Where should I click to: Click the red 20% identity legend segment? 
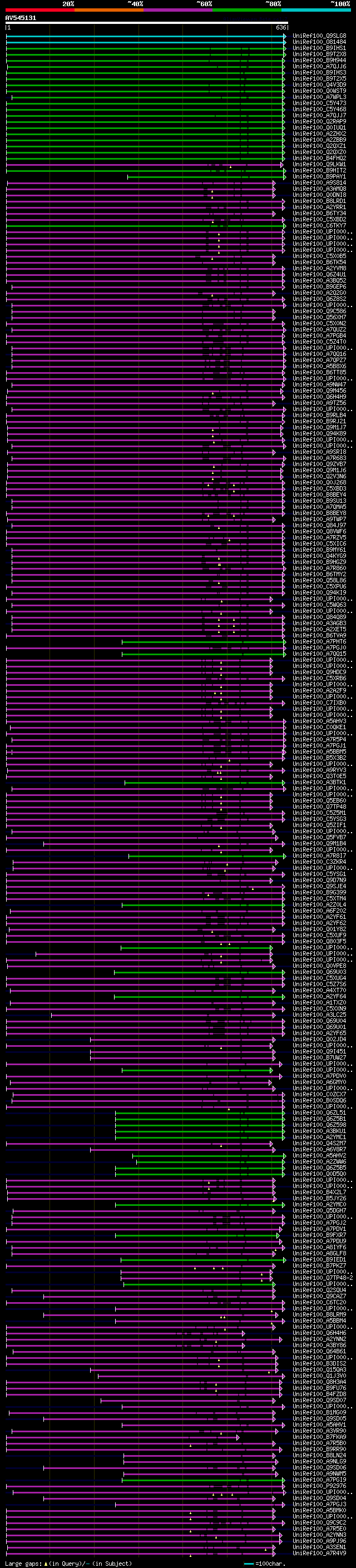[x=39, y=10]
